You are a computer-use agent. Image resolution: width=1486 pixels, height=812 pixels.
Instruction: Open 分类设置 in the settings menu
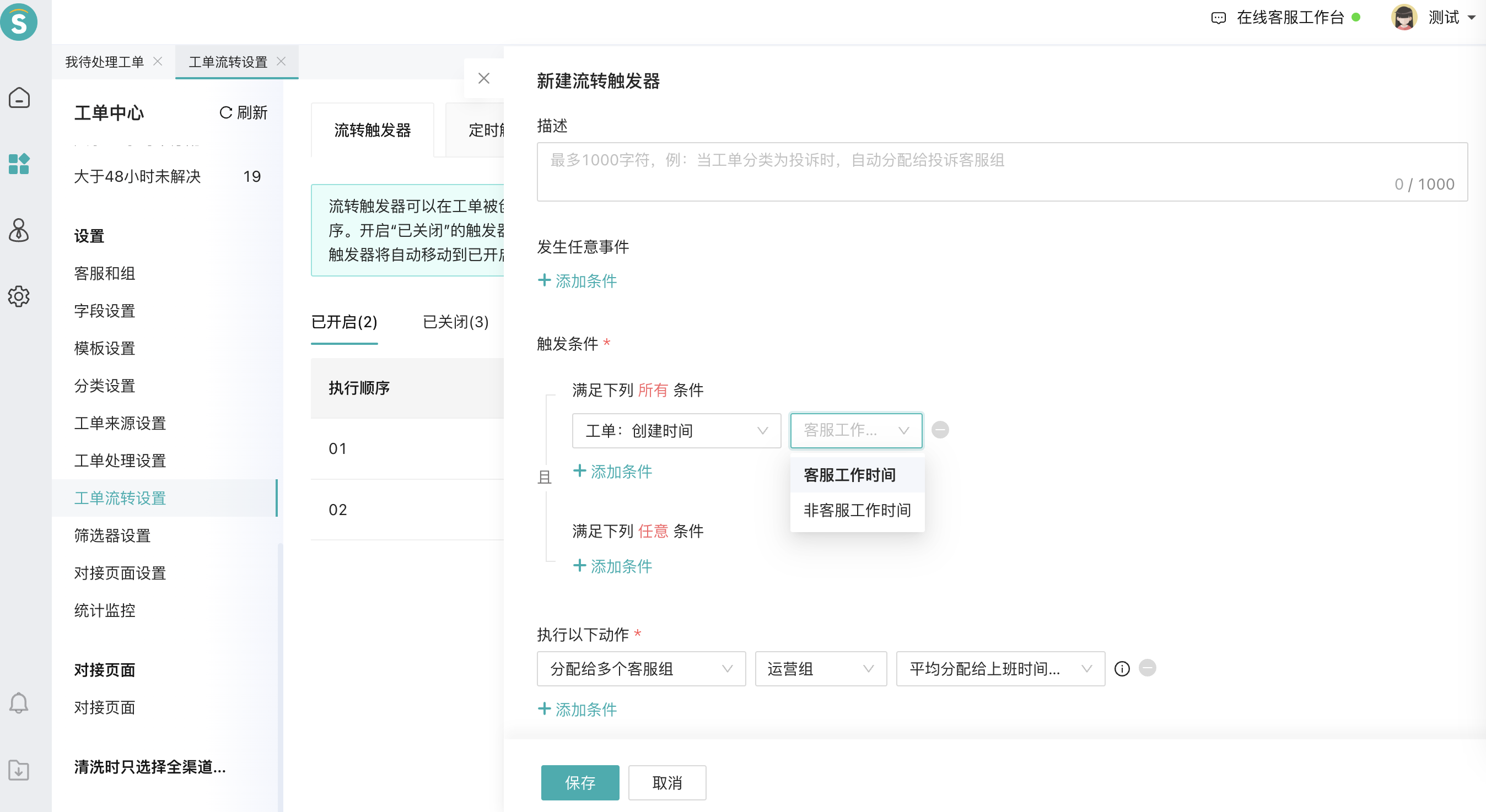pyautogui.click(x=104, y=386)
